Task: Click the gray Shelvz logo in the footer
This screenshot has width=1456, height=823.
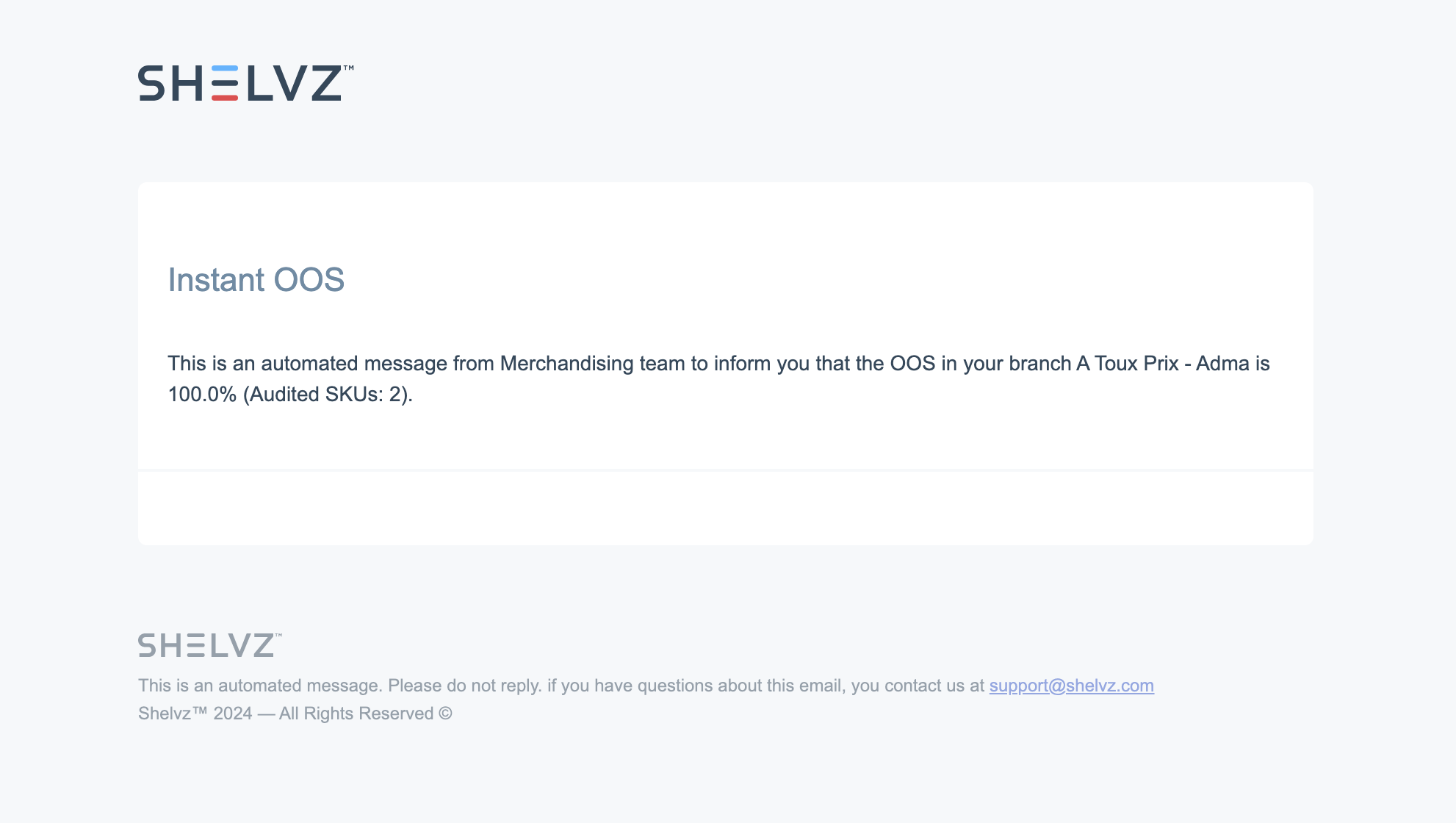Action: tap(209, 645)
